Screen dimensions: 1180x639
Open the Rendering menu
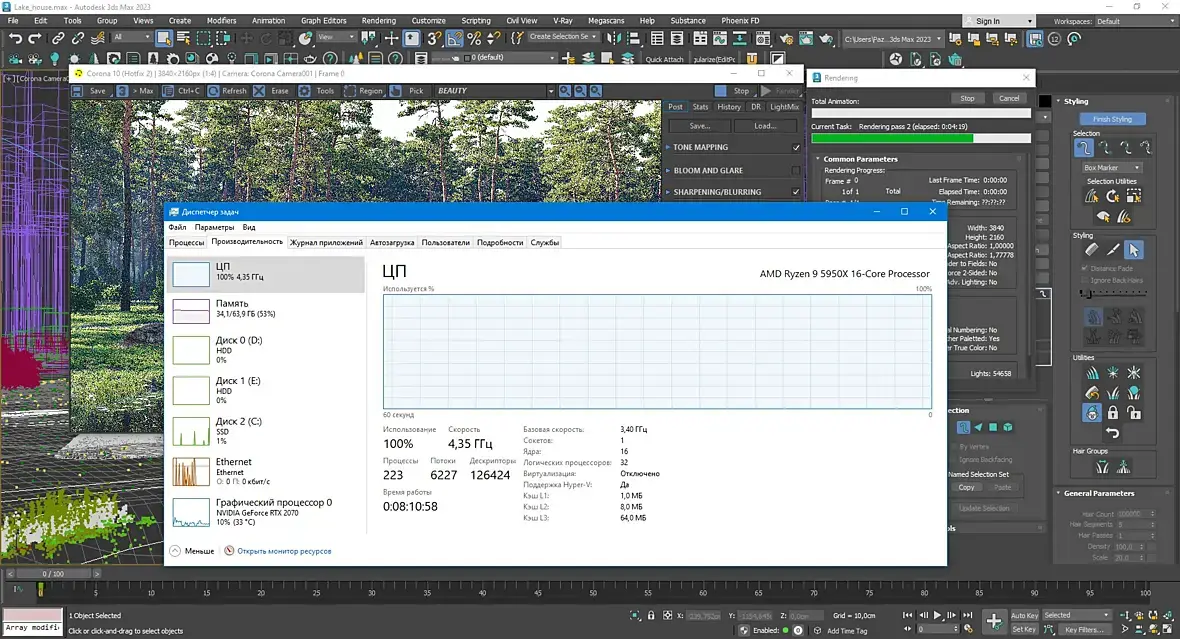click(378, 20)
